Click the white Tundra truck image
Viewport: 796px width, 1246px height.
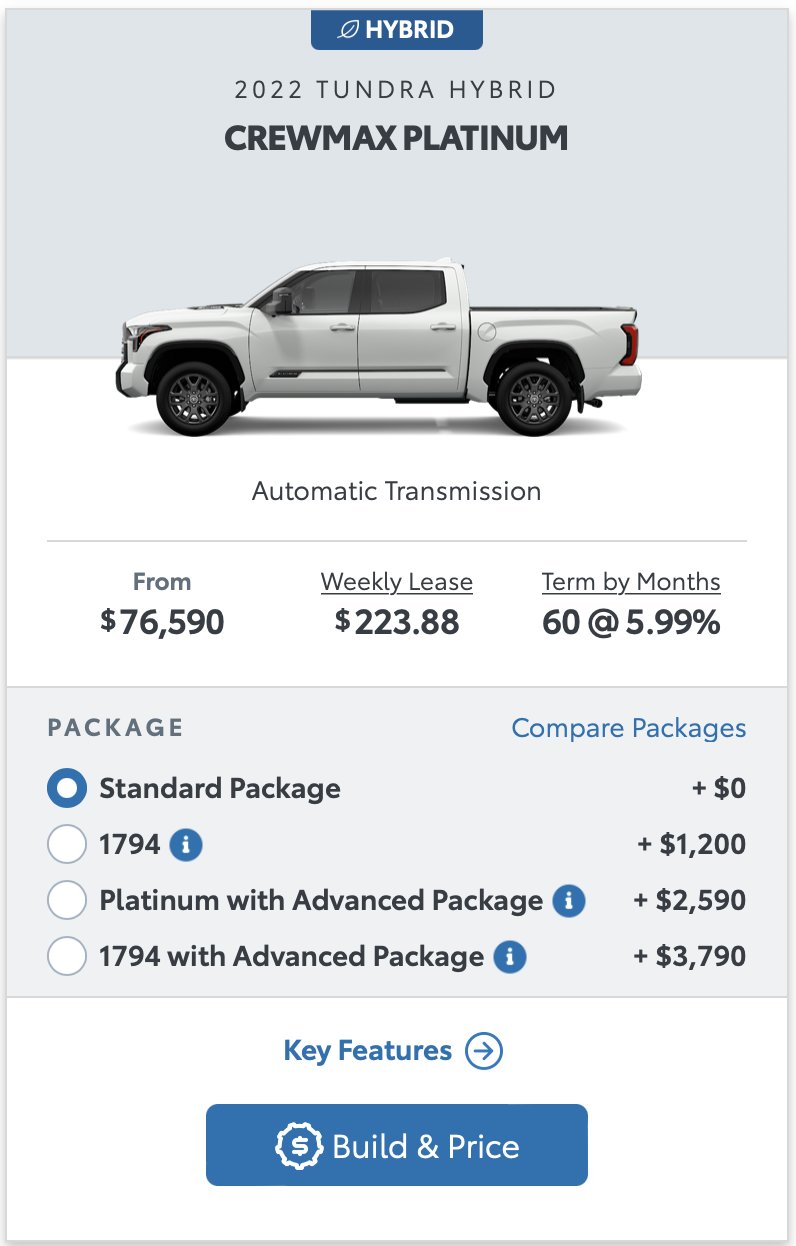click(379, 347)
